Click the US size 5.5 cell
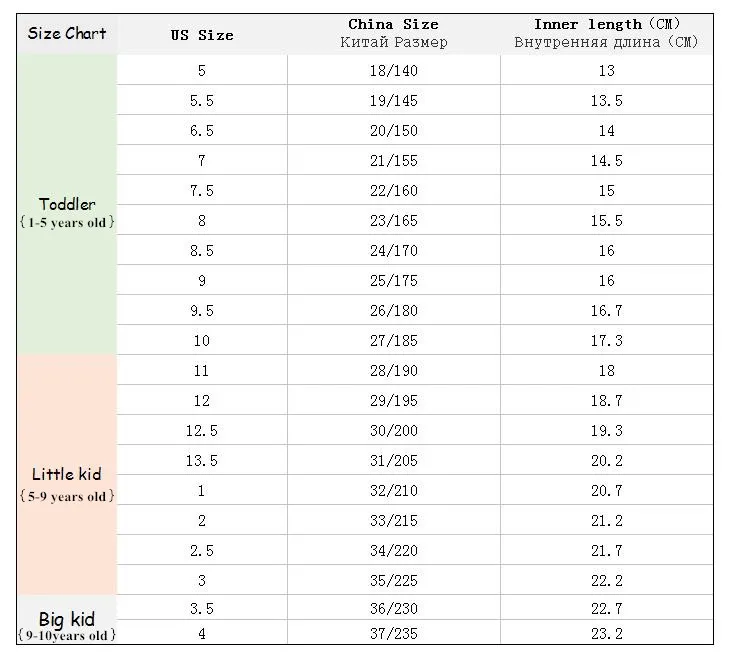 201,101
